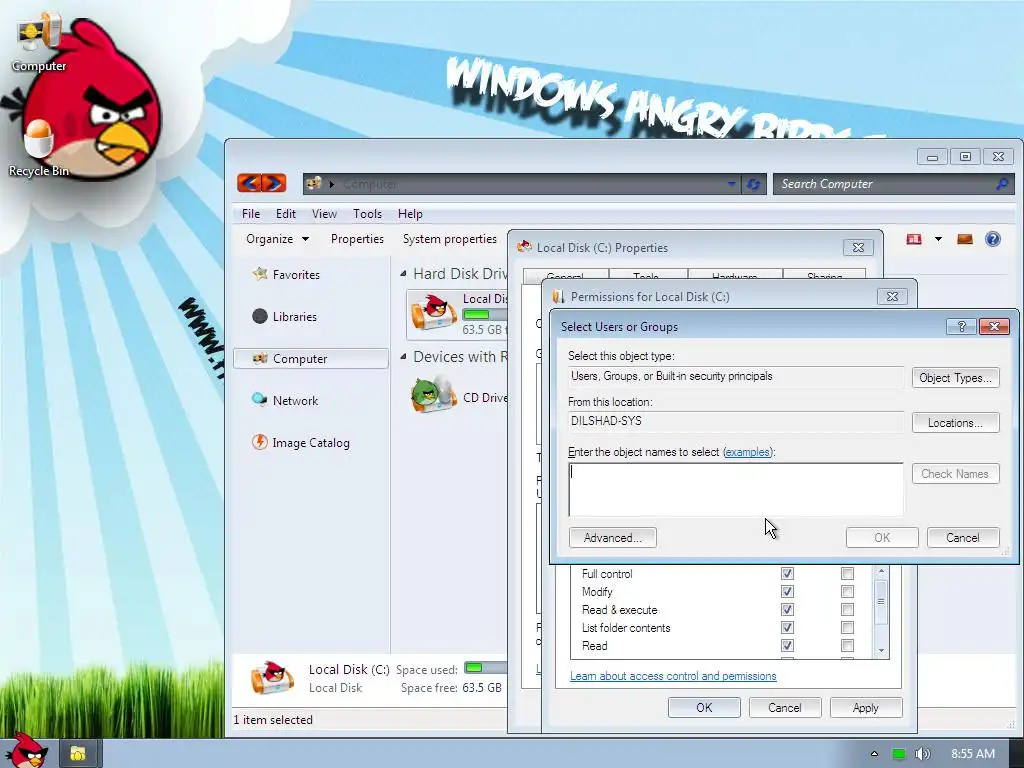Open the File menu

[x=251, y=214]
